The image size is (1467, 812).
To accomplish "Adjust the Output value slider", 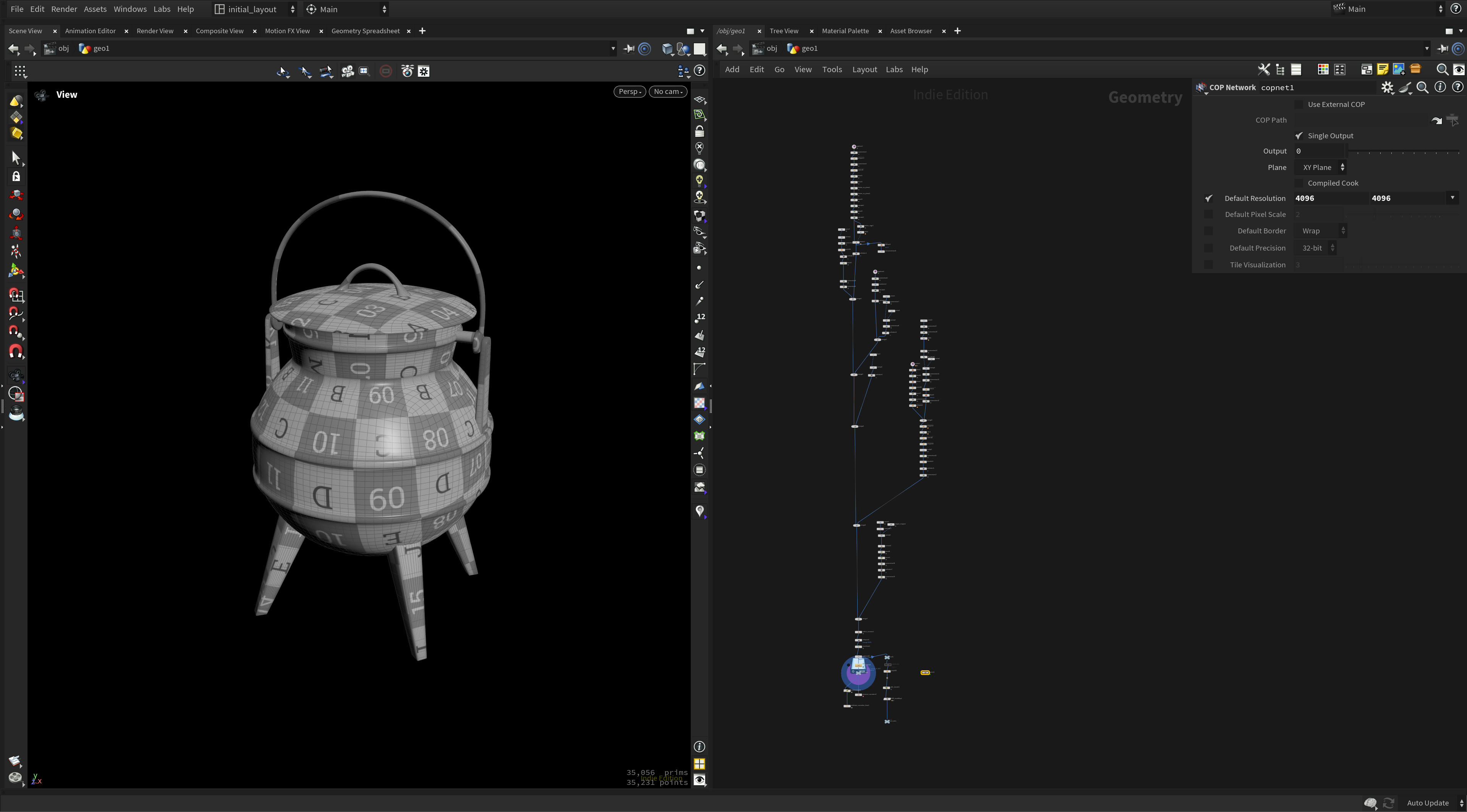I will 1403,152.
